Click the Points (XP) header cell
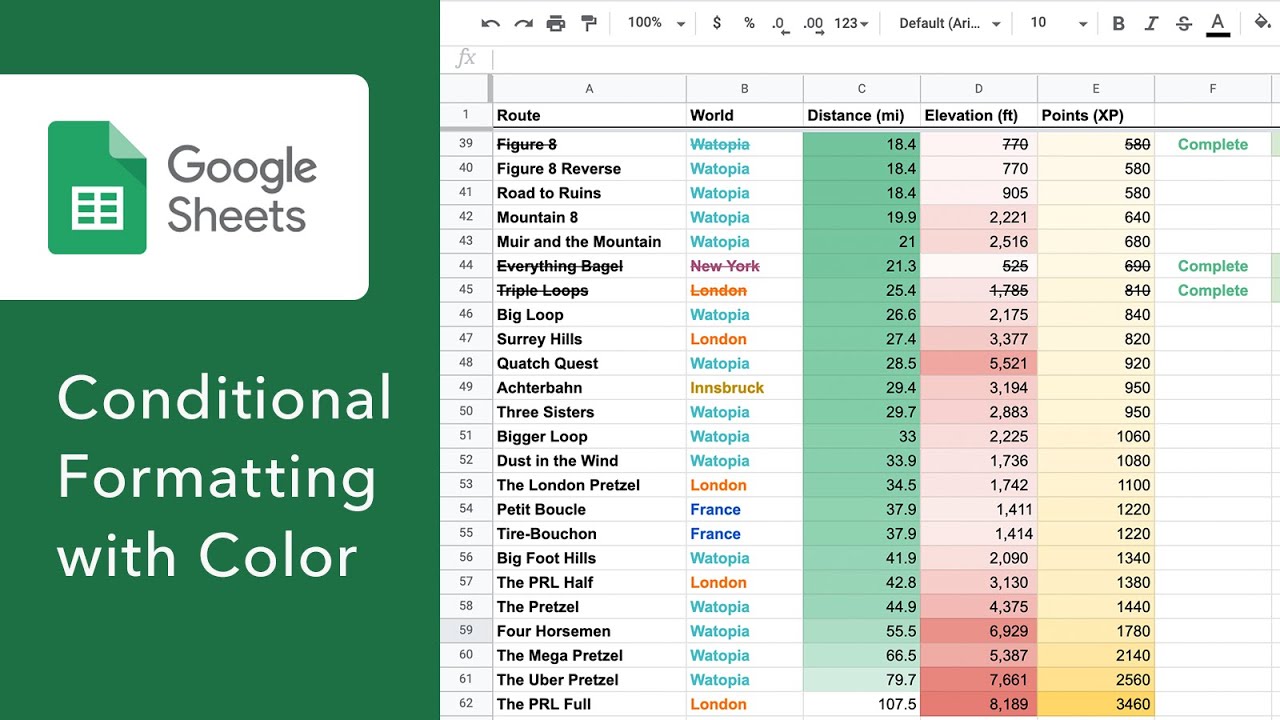Viewport: 1280px width, 720px height. (x=1096, y=115)
